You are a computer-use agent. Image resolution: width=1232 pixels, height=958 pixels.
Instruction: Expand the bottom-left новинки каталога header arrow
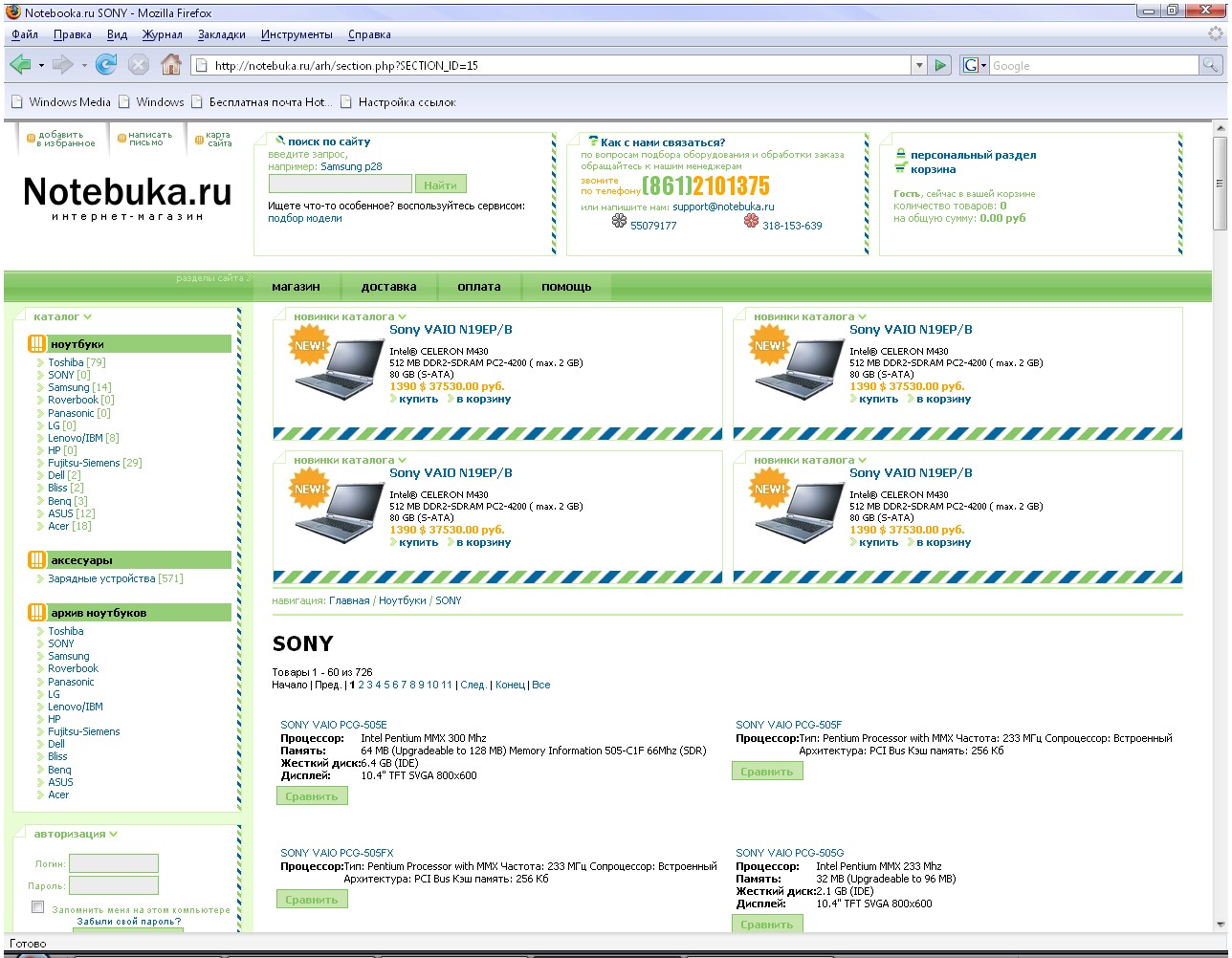[403, 460]
